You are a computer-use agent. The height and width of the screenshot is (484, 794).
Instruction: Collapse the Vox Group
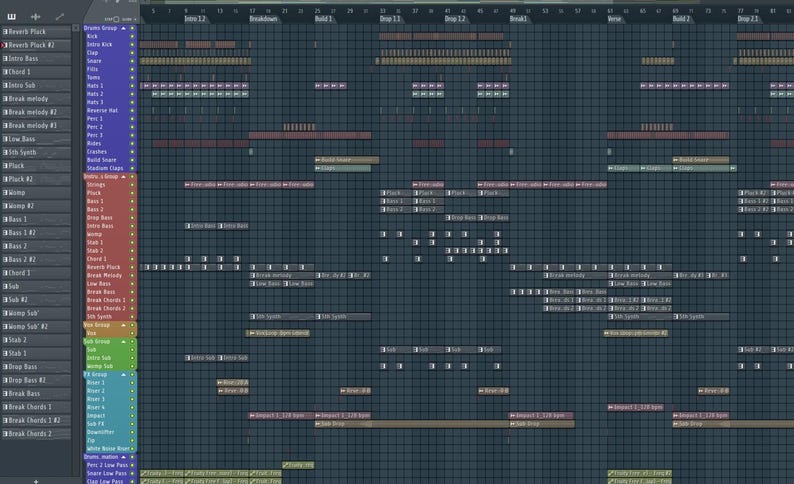click(123, 325)
